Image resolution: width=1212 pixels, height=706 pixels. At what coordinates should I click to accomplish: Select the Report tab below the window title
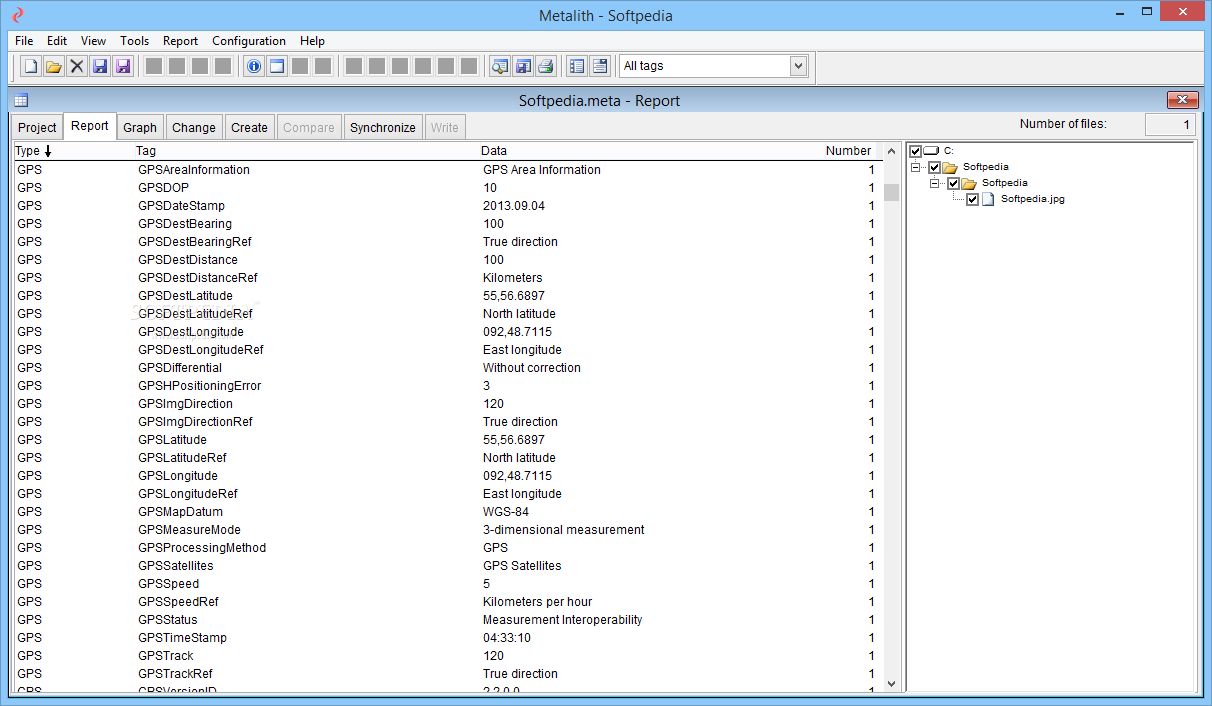tap(90, 126)
